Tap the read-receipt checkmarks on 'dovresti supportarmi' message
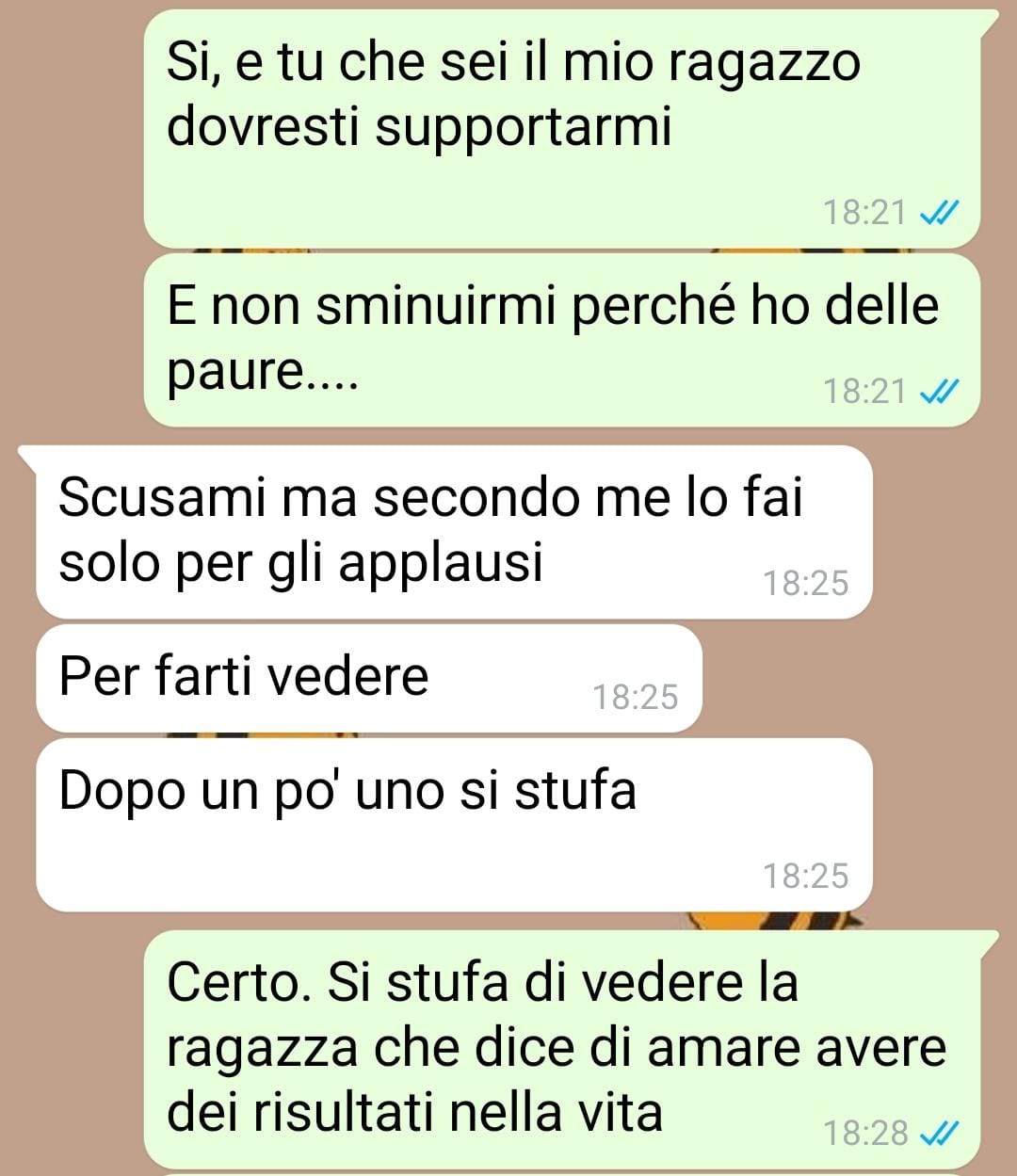The image size is (1017, 1176). click(938, 213)
